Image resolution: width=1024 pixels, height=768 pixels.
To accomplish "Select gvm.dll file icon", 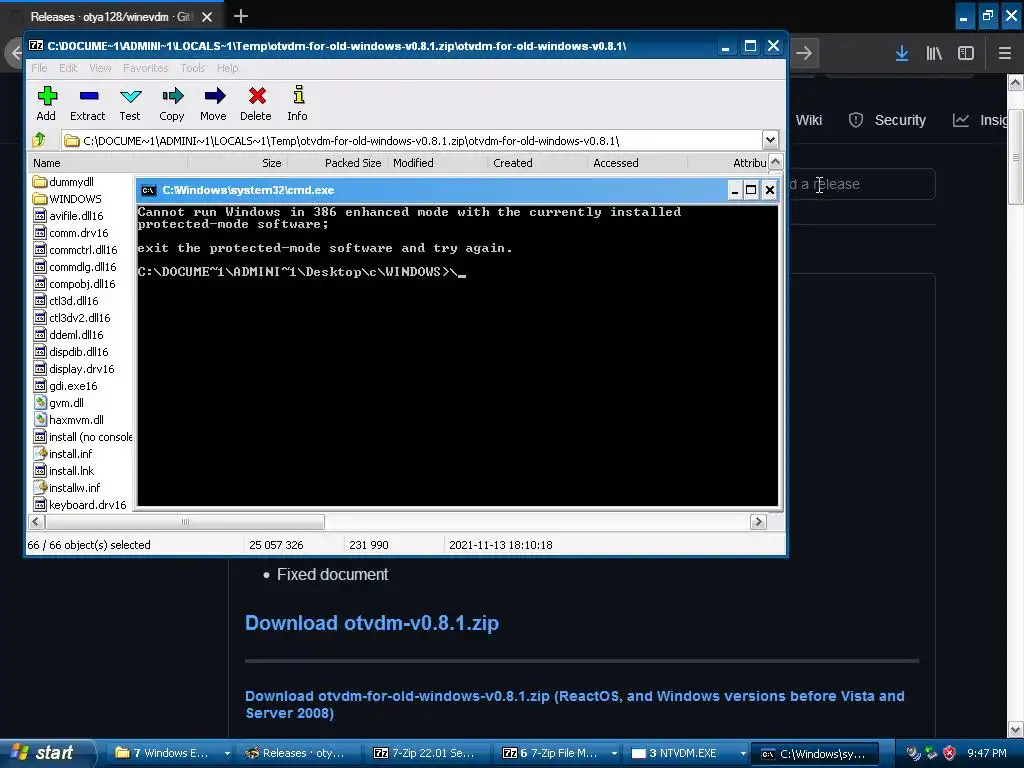I will [40, 402].
